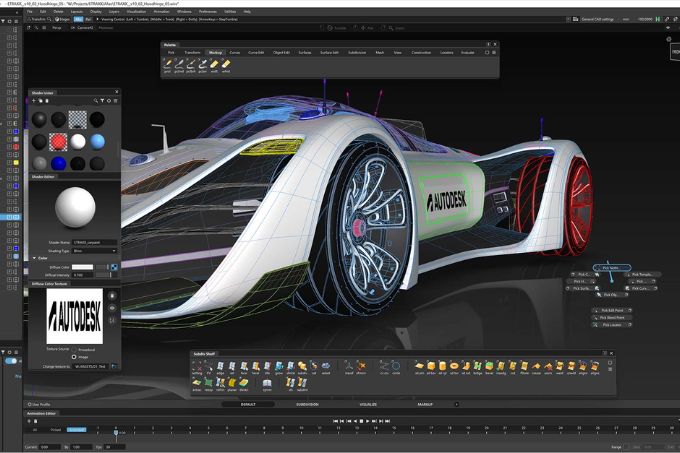Select the circle curve tool in Subdiv Shelf
Viewport: 680px width, 453px height.
(396, 366)
